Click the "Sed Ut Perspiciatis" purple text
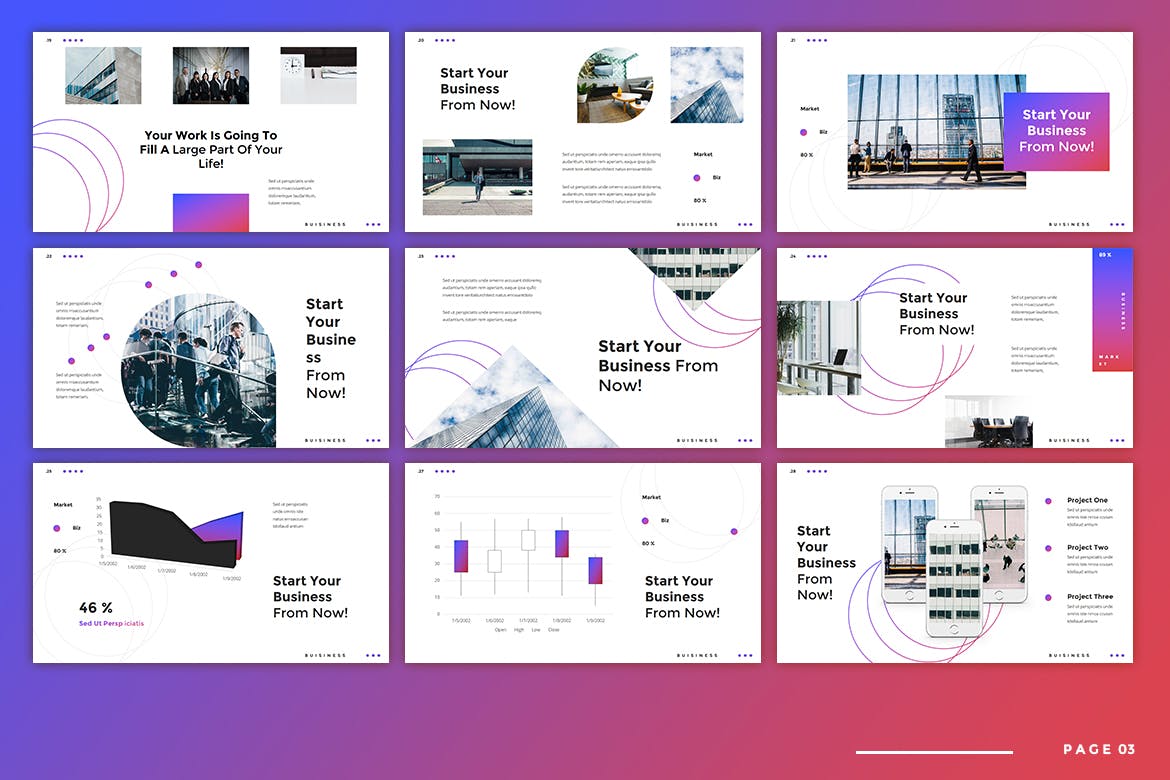1170x780 pixels. click(x=111, y=624)
